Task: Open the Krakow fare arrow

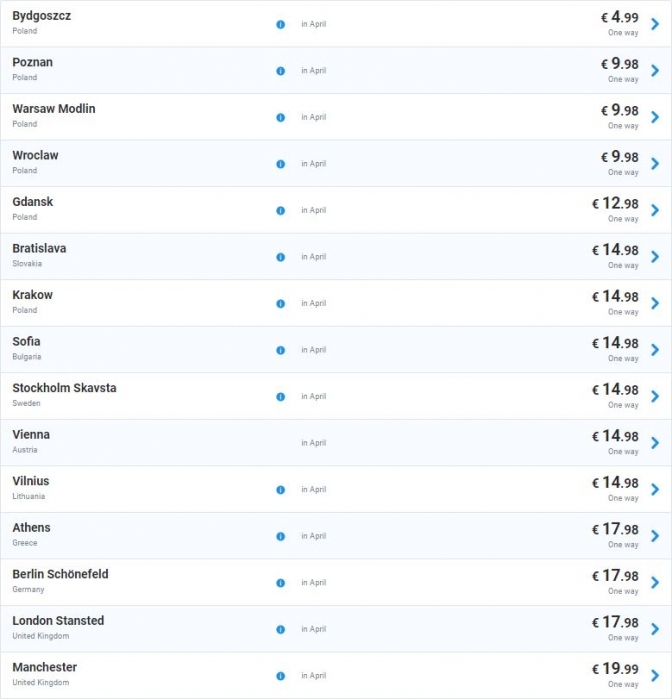Action: (655, 303)
